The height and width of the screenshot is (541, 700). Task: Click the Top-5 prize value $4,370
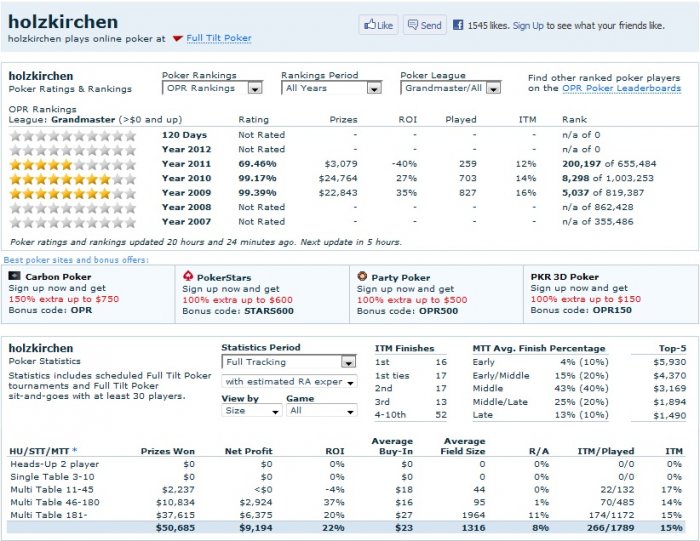pyautogui.click(x=669, y=375)
